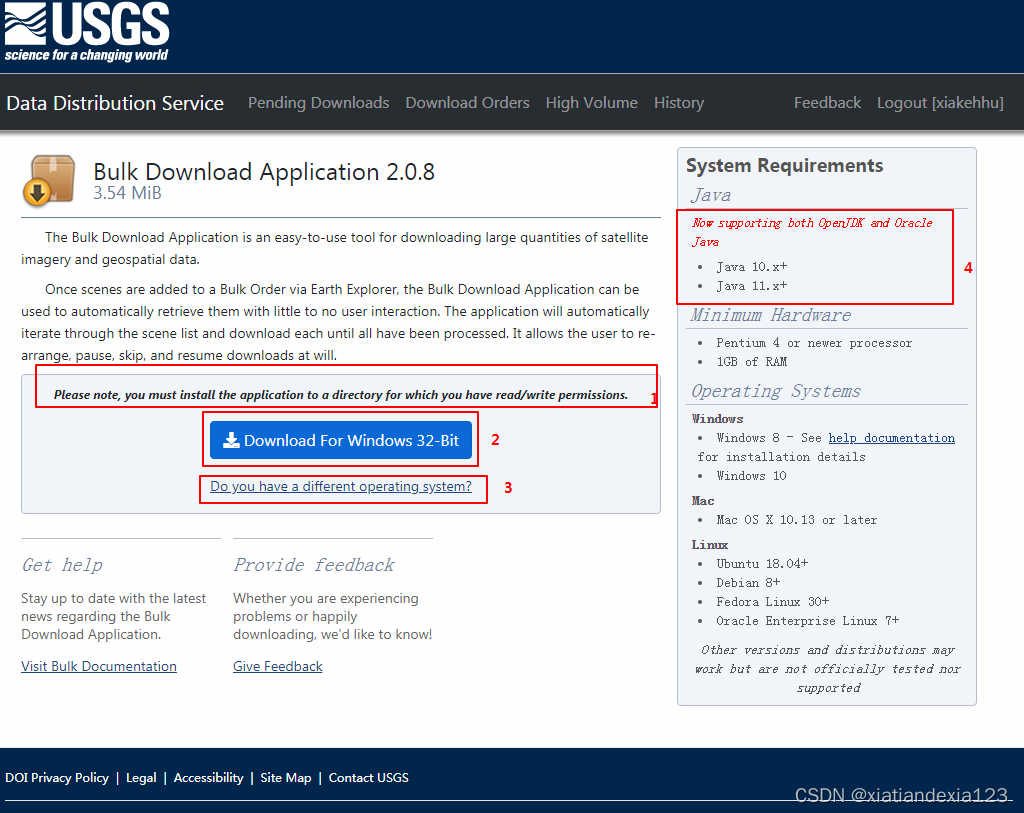The width and height of the screenshot is (1024, 813).
Task: Select High Volume in the navigation bar
Action: pyautogui.click(x=592, y=103)
